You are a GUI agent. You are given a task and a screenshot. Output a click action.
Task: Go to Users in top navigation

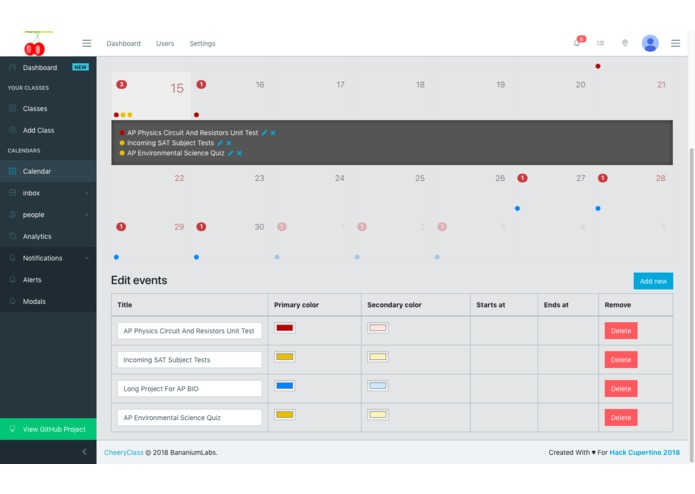165,43
